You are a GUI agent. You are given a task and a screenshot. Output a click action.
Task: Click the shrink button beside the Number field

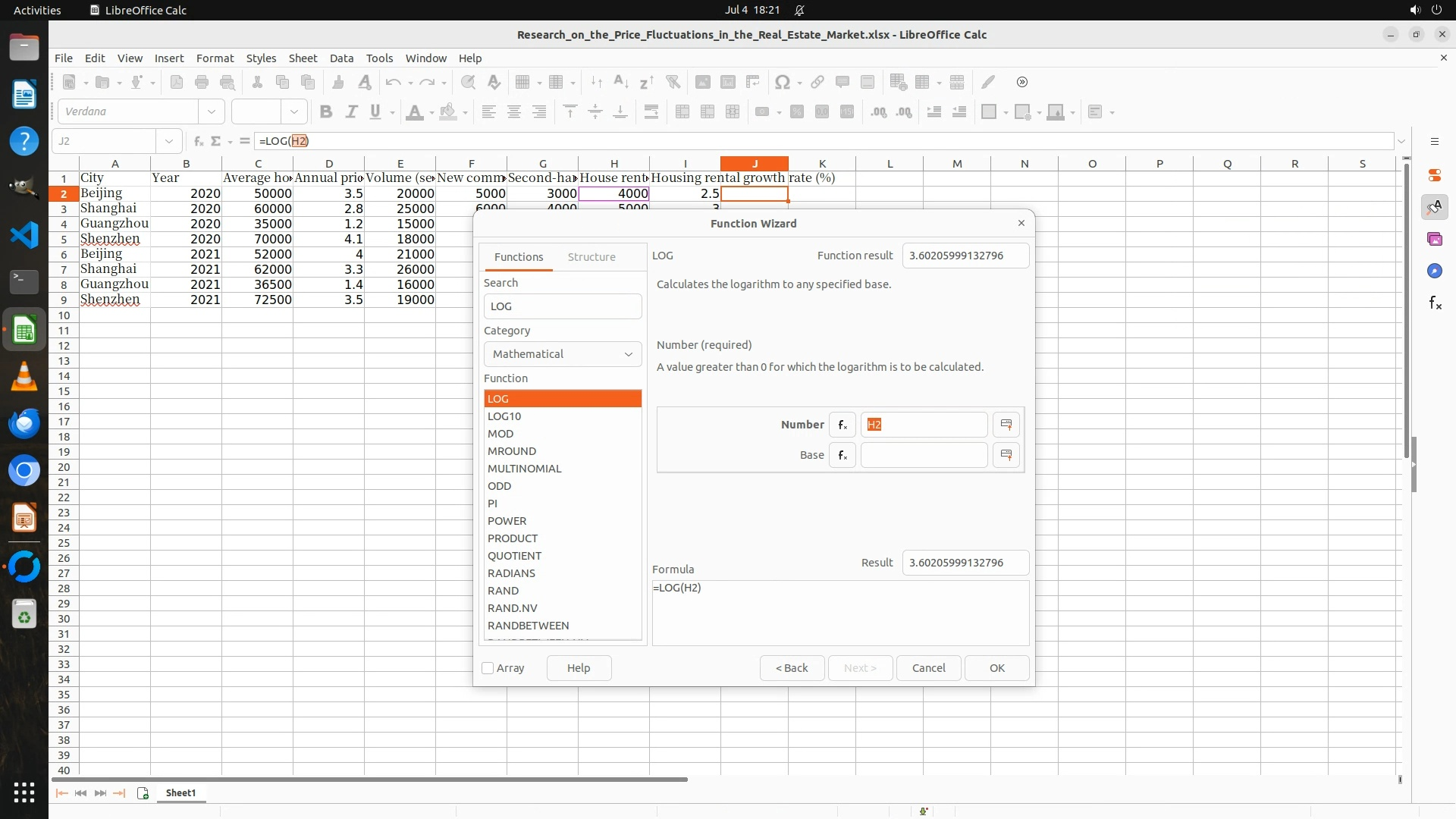[1006, 425]
